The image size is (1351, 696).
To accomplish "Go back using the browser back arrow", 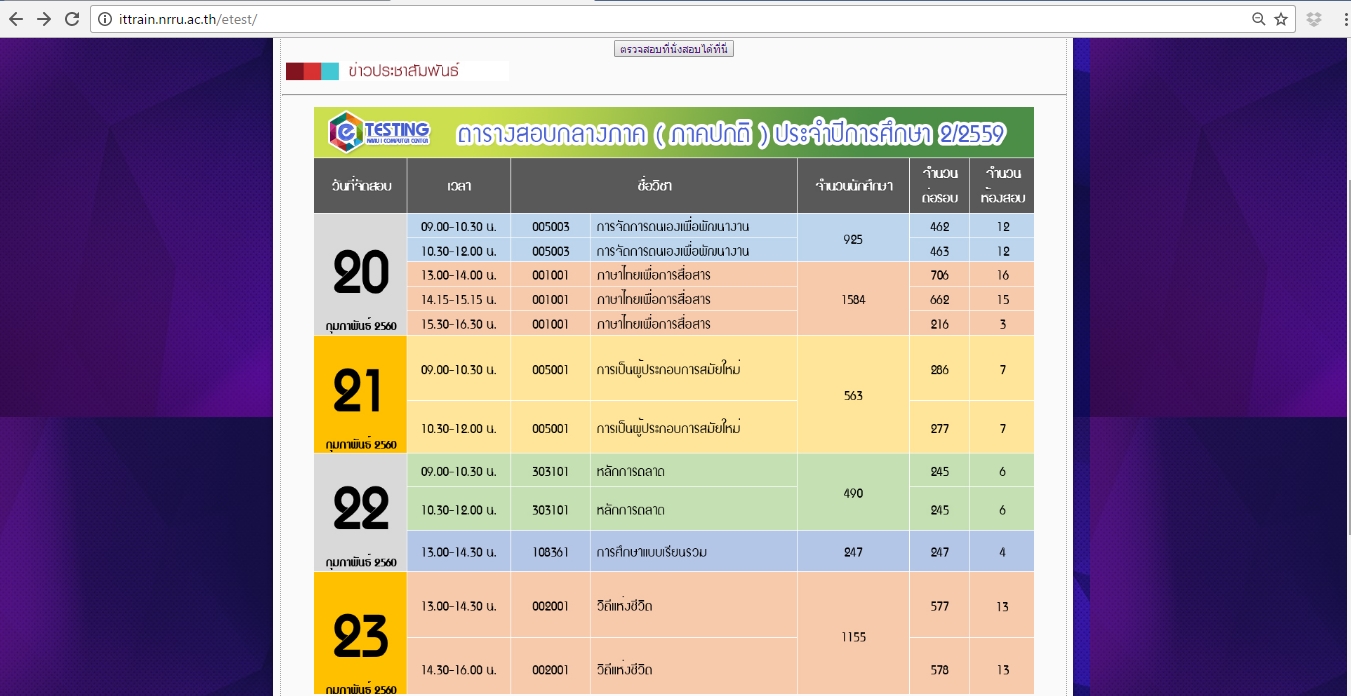I will [16, 19].
